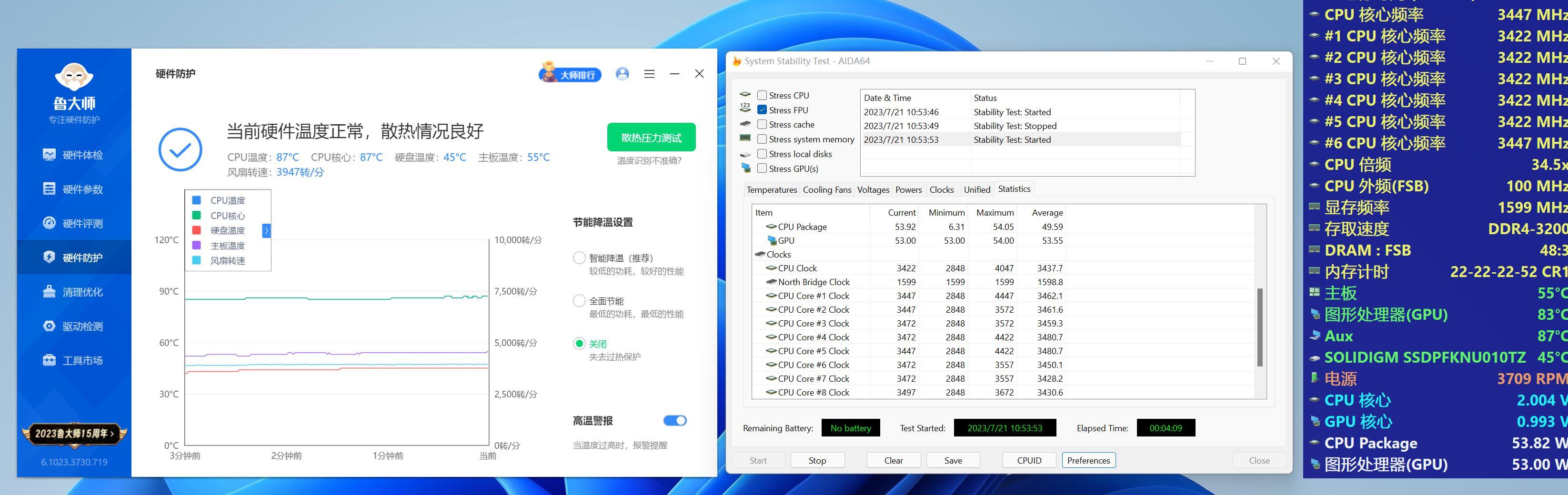Open 硬件评测 in the sidebar
Viewport: 1568px width, 495px height.
tap(74, 223)
